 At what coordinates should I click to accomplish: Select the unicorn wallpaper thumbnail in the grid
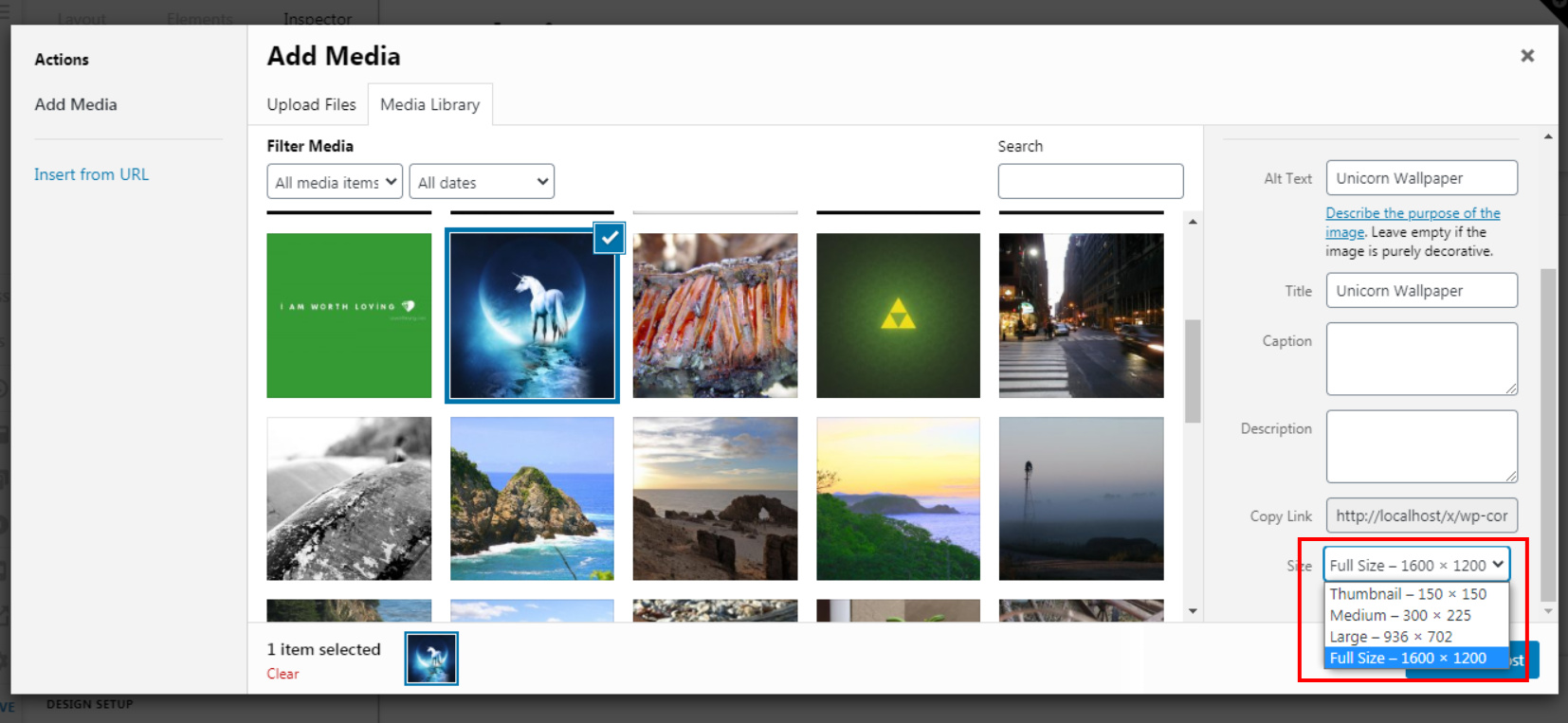[x=532, y=316]
